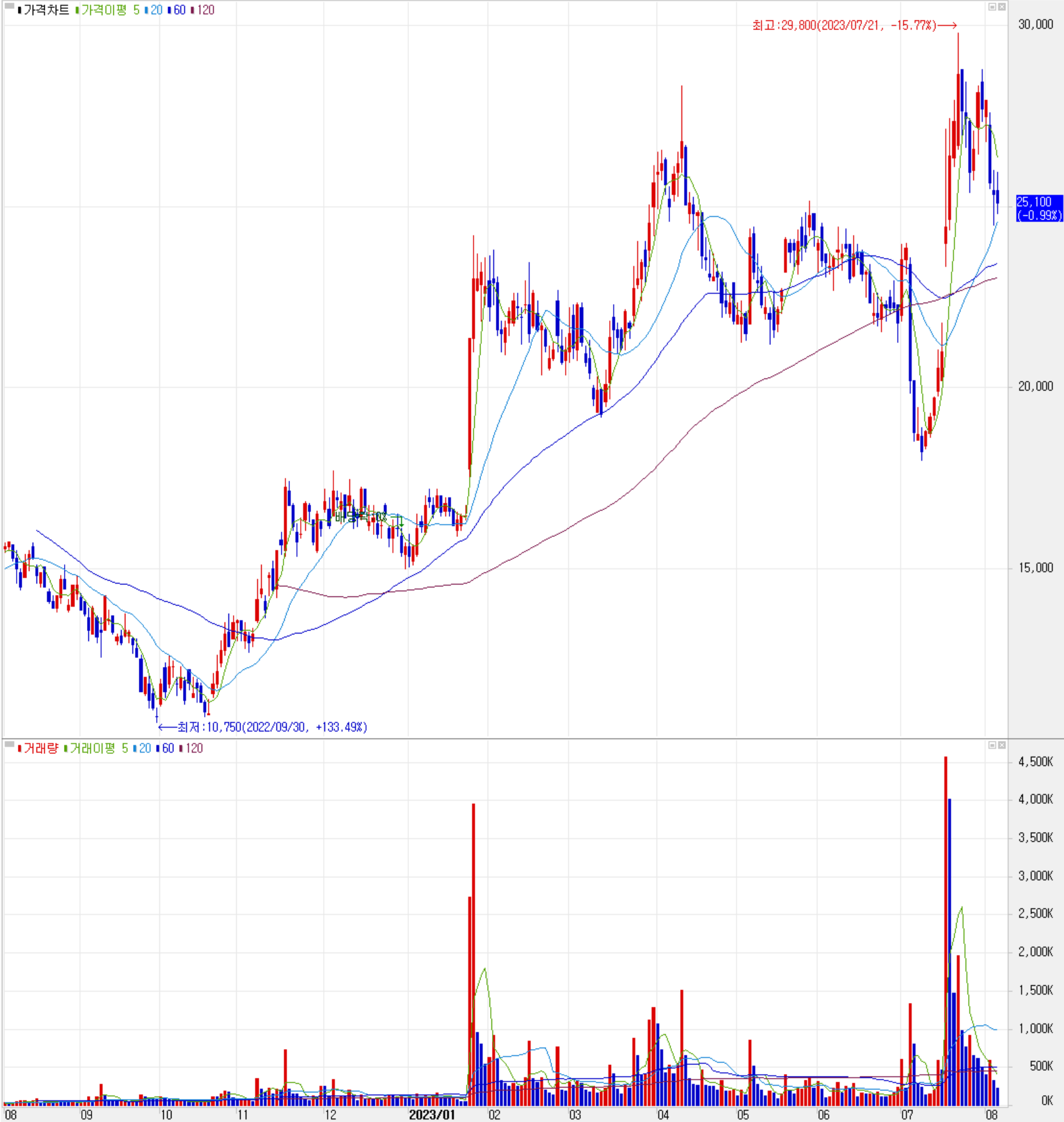Image resolution: width=1064 pixels, height=1122 pixels.
Task: Click the 10 month label on date axis
Action: tap(166, 1115)
